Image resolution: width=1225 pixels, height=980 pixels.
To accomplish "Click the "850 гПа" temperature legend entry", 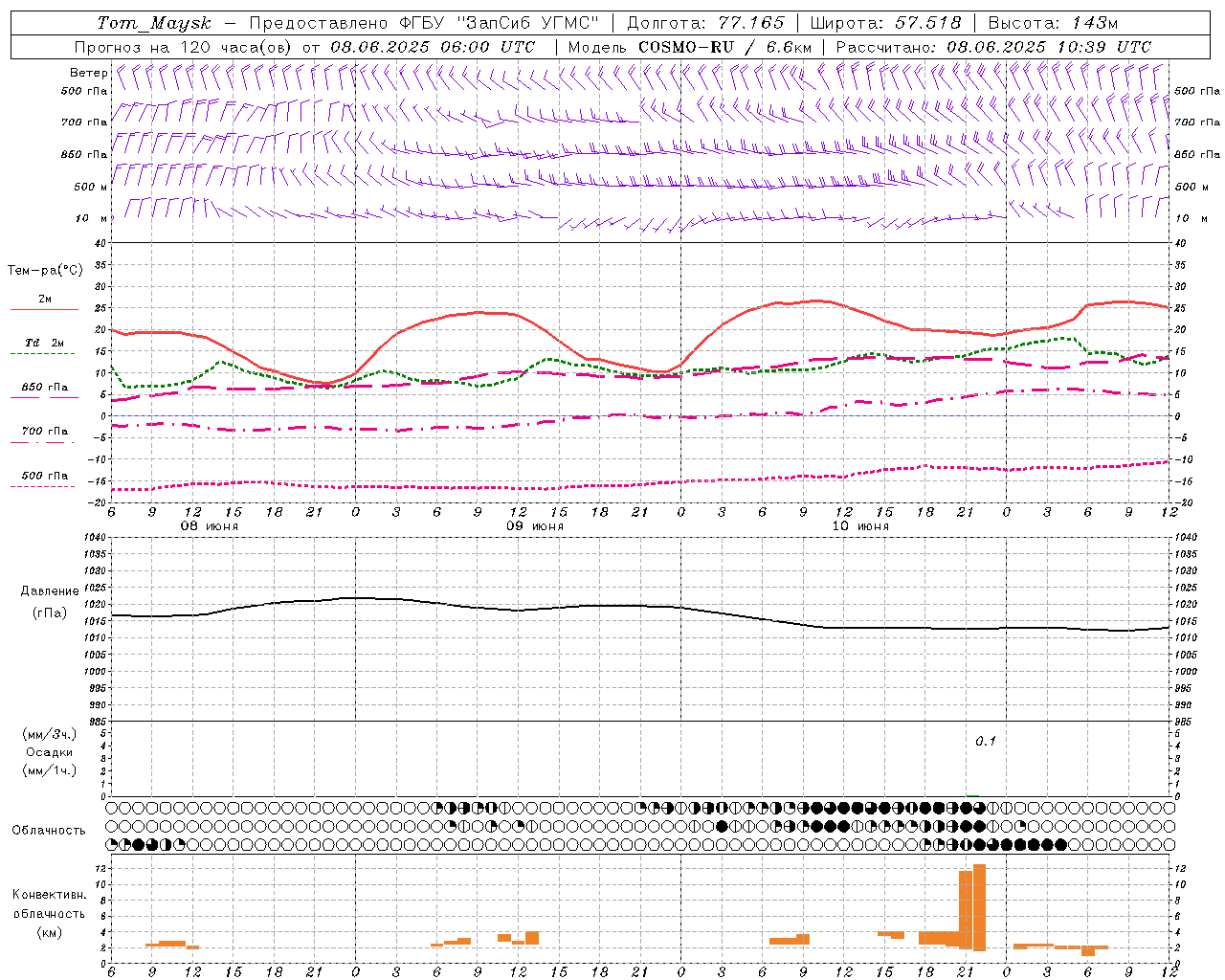I will (x=44, y=389).
